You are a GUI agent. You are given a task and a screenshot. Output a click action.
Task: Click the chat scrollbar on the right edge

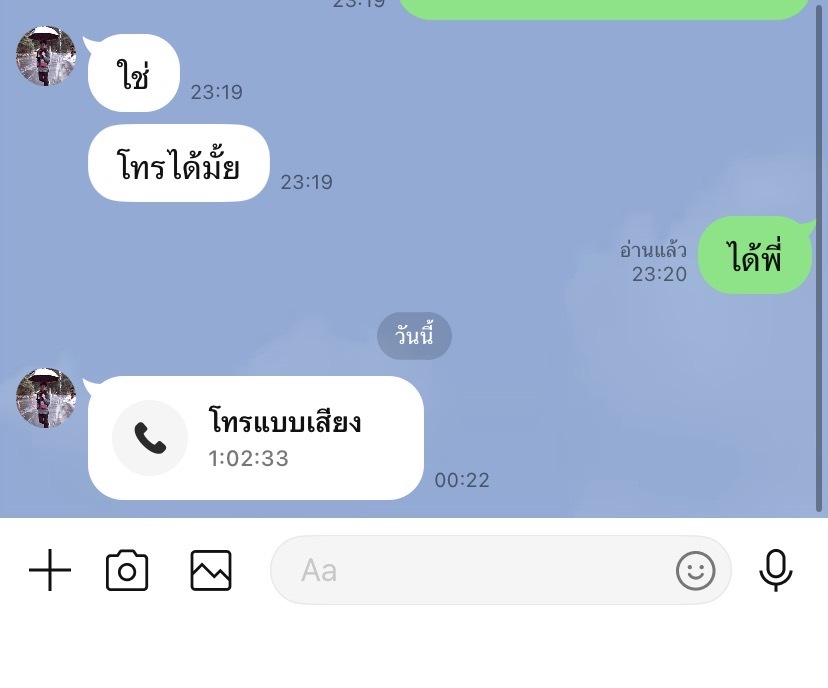pos(819,259)
